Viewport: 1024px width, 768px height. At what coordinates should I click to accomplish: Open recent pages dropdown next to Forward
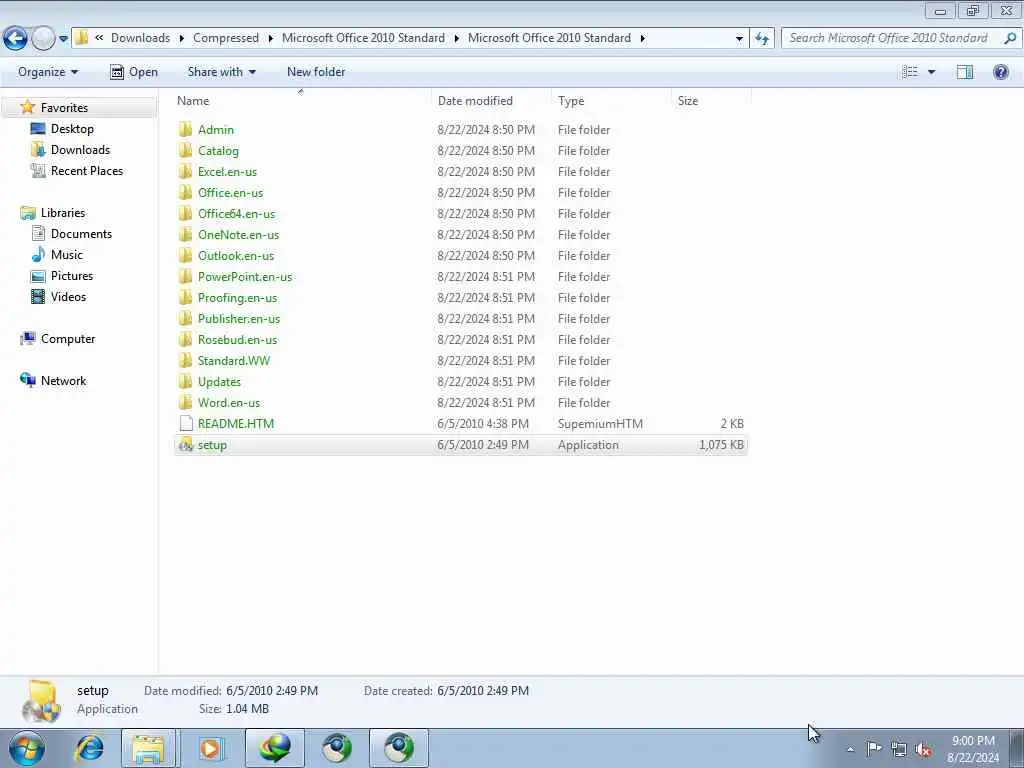point(63,39)
